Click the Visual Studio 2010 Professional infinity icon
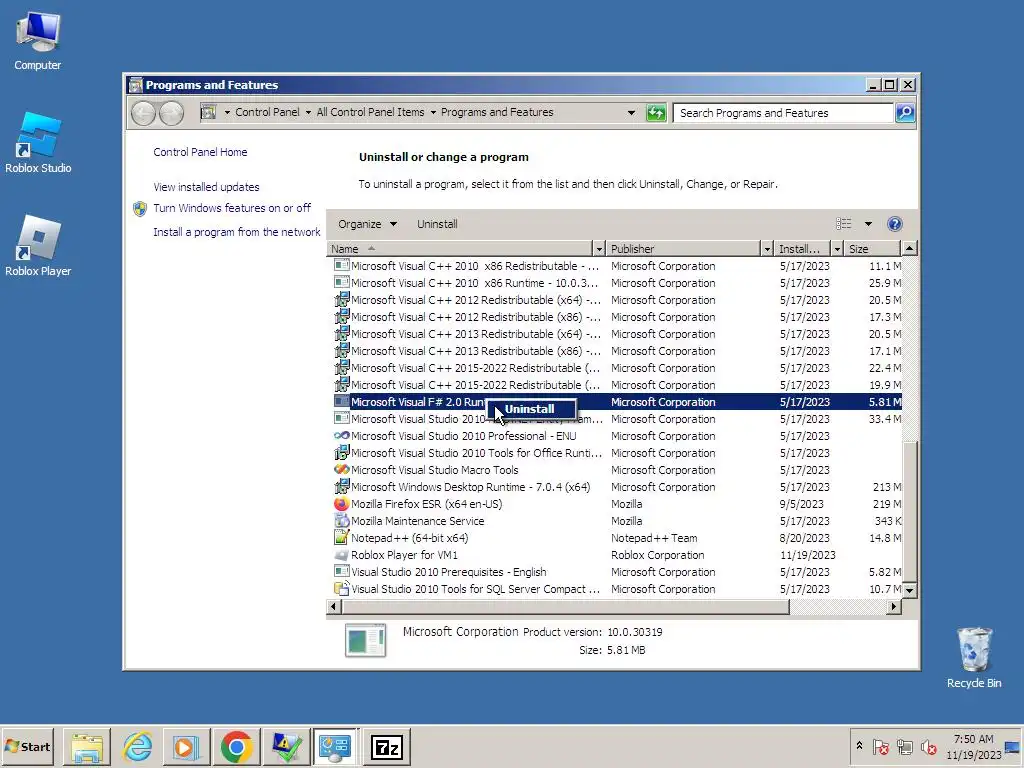1024x768 pixels. pos(342,436)
